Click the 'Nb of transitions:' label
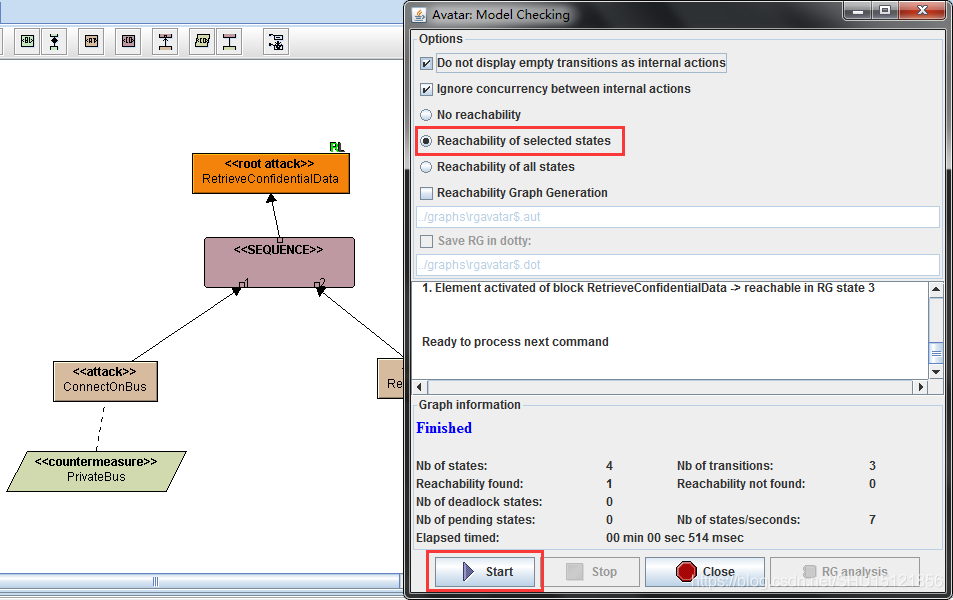The image size is (953, 600). (x=725, y=466)
